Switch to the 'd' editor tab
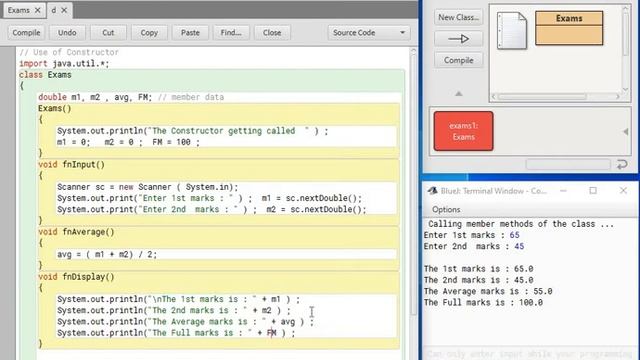Image resolution: width=640 pixels, height=360 pixels. [53, 10]
